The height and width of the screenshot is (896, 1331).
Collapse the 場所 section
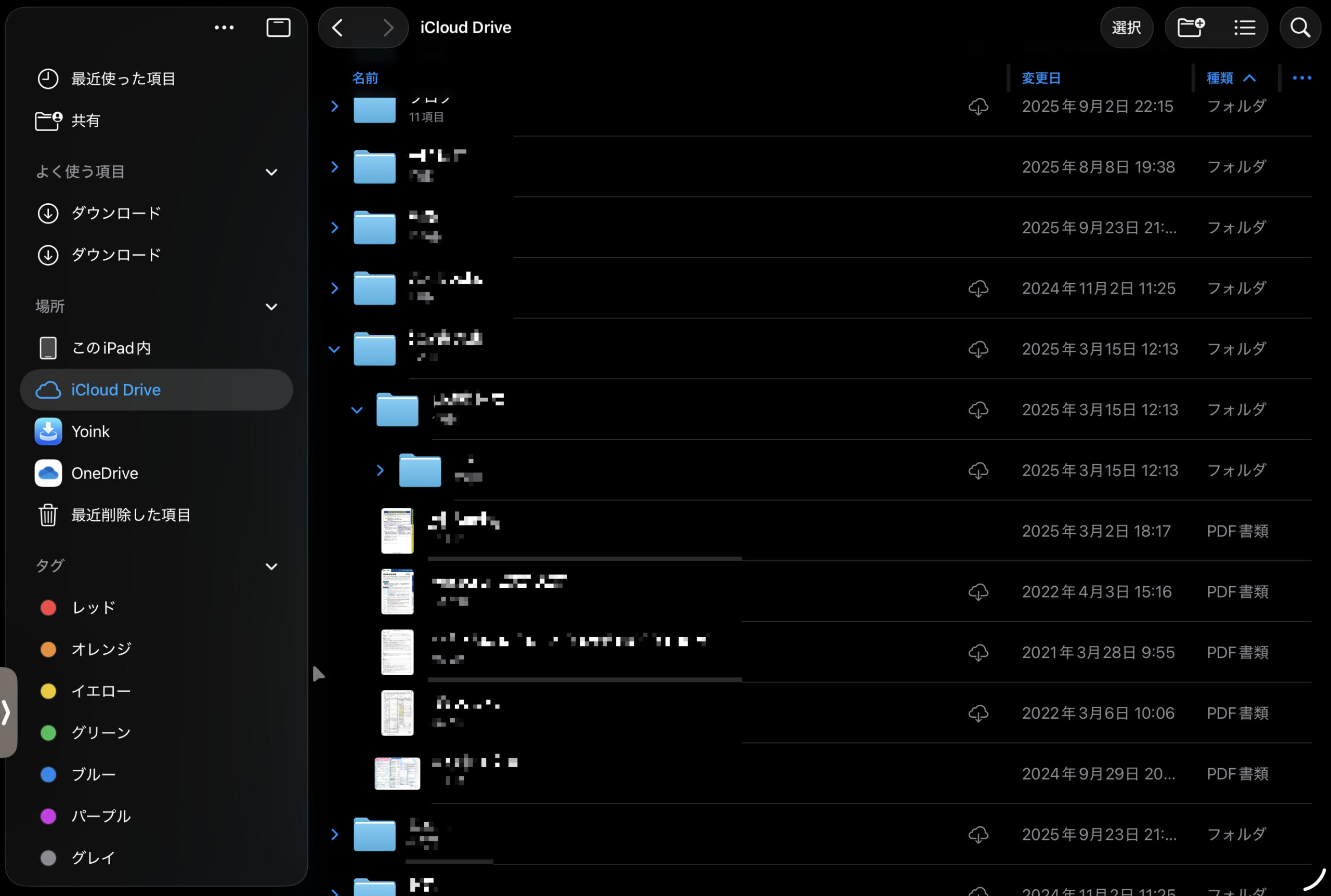[x=271, y=307]
